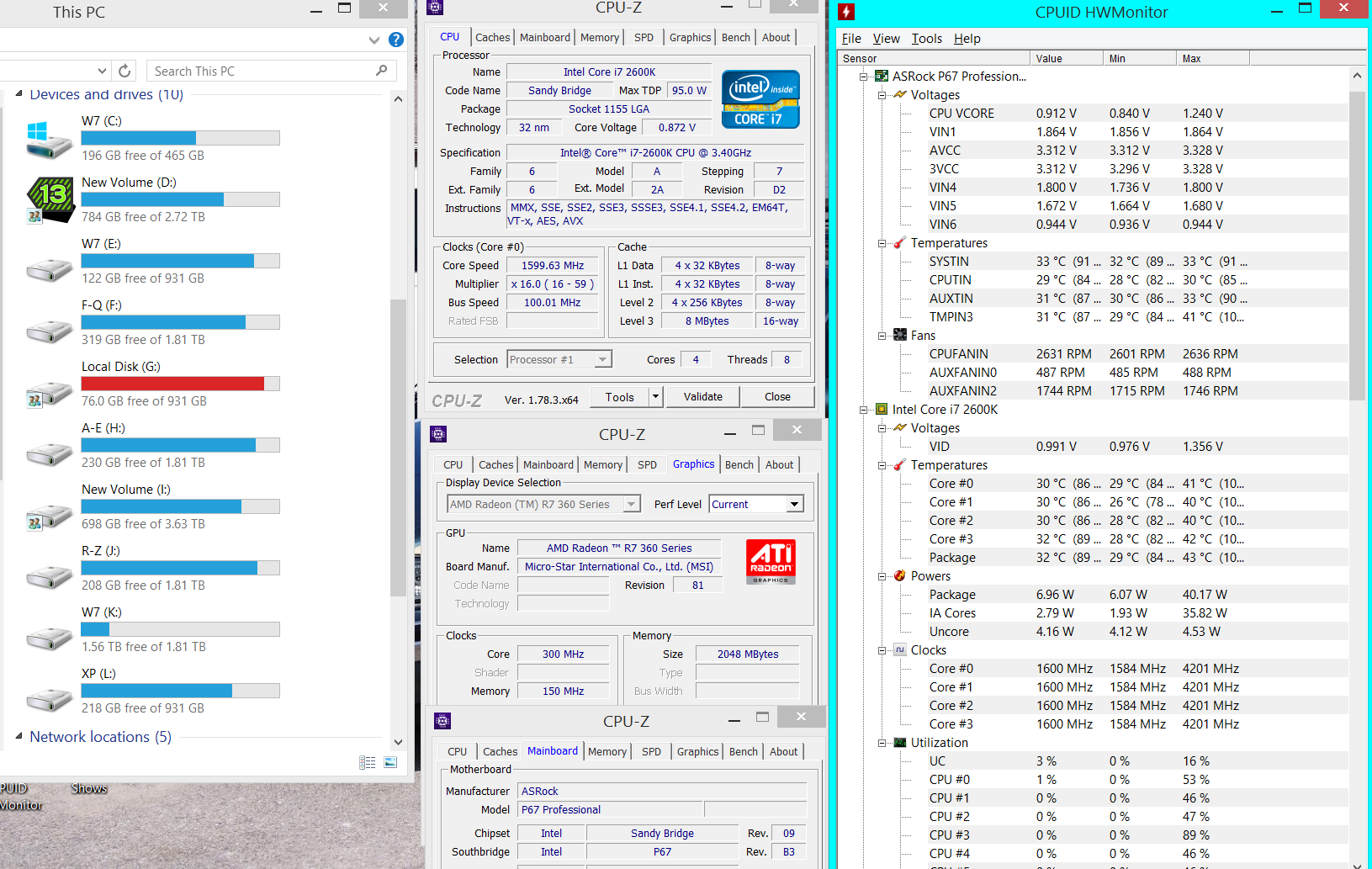
Task: Open the Perf Level Current dropdown
Action: tap(794, 504)
